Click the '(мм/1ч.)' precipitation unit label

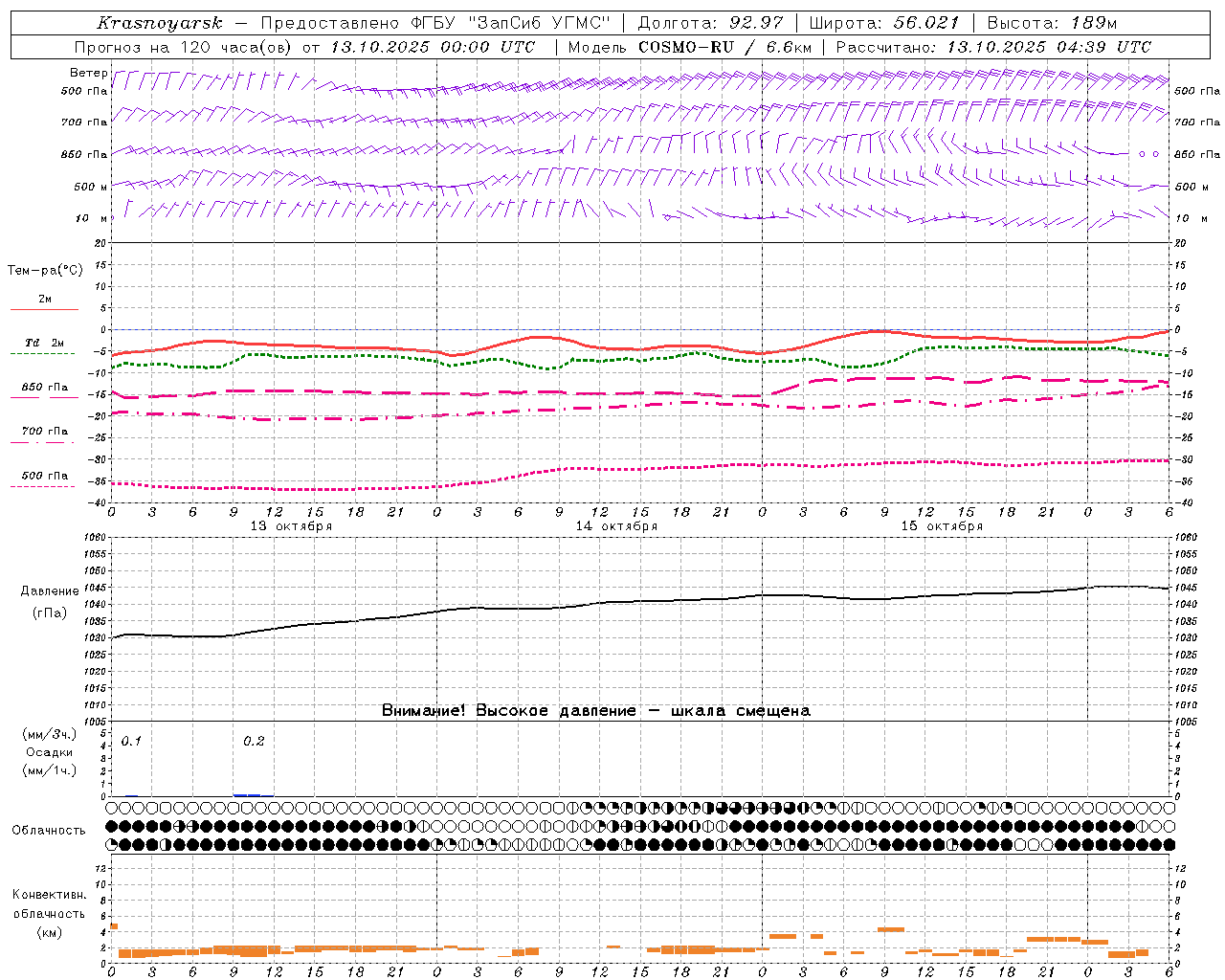(x=49, y=770)
